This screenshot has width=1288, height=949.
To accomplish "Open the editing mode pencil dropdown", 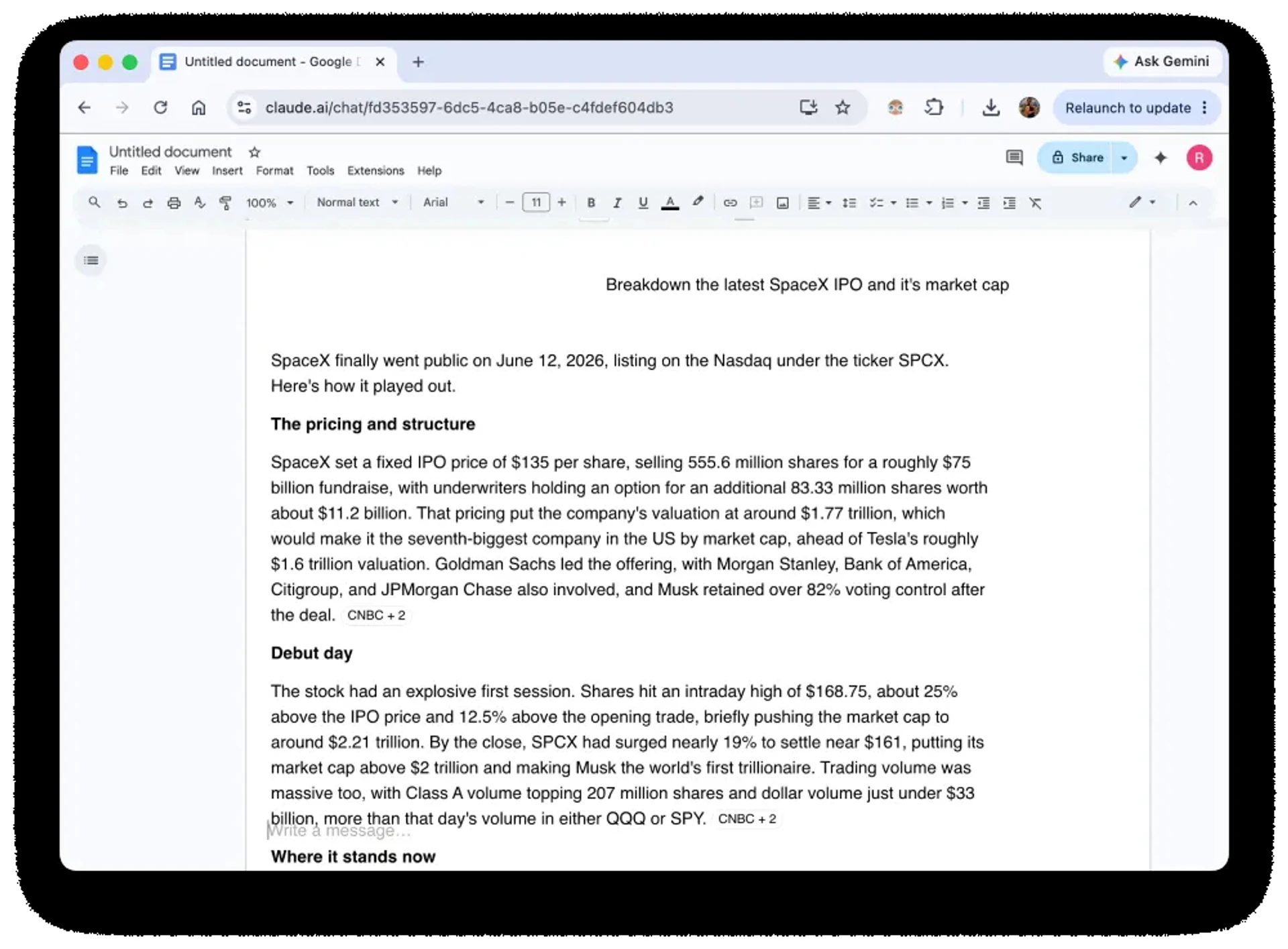I will pos(1142,202).
